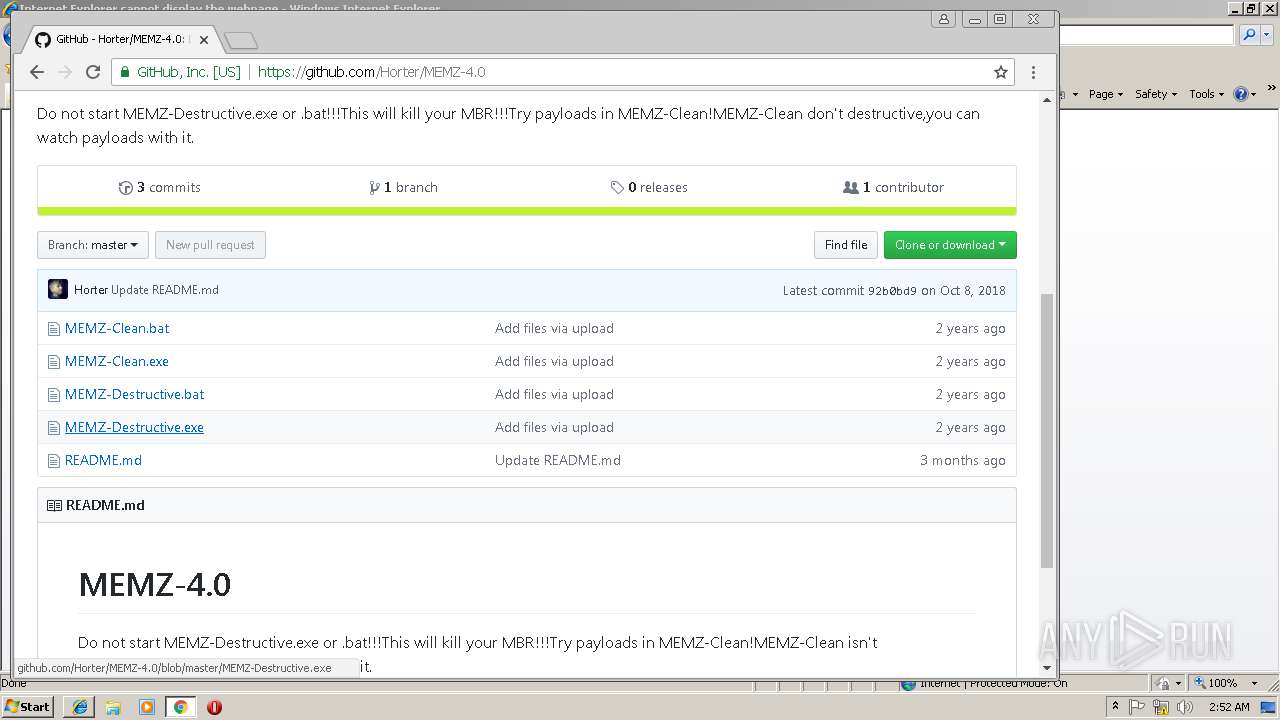Click the scrollbar up arrow in Chrome

click(x=1047, y=99)
